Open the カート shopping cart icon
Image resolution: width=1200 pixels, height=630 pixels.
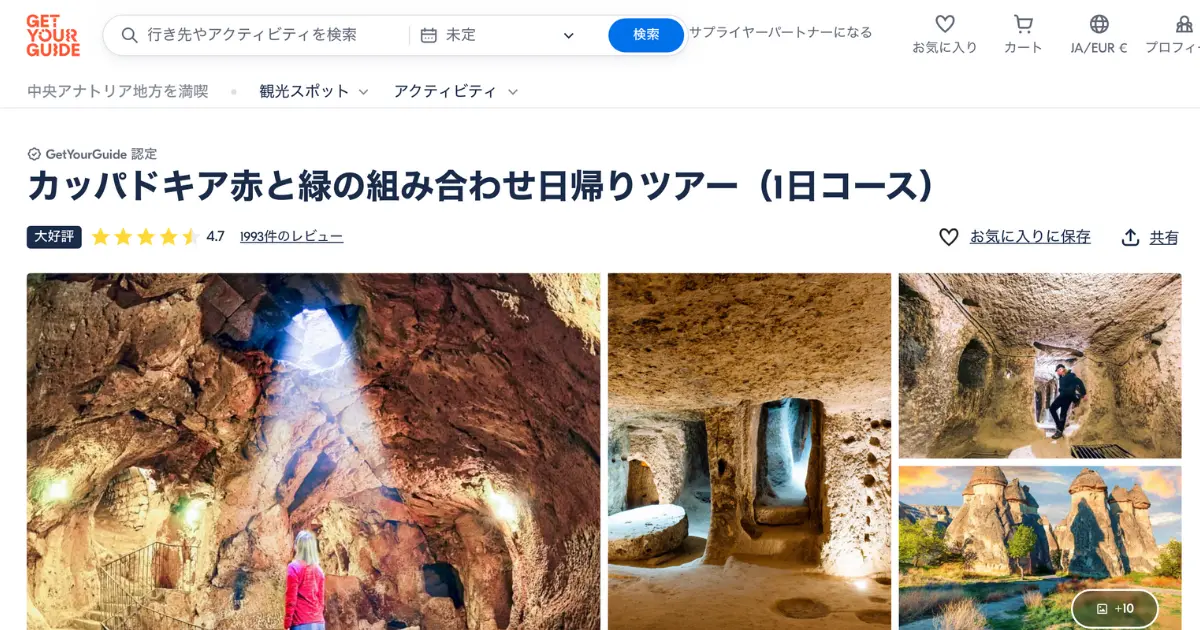(1023, 24)
